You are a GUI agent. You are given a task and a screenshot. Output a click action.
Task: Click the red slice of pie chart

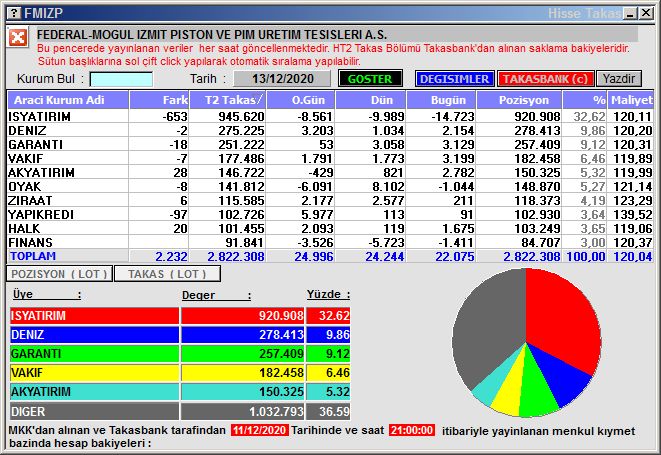coord(563,318)
